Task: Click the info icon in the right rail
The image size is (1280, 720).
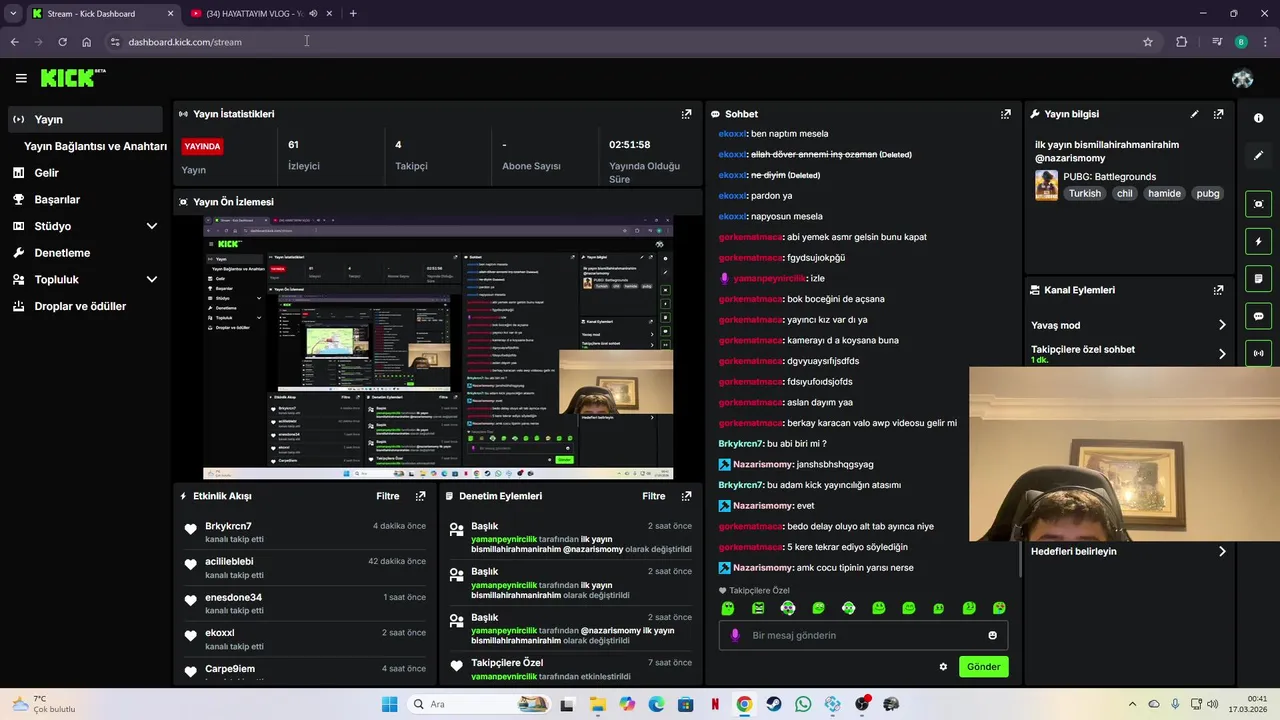Action: pyautogui.click(x=1258, y=118)
